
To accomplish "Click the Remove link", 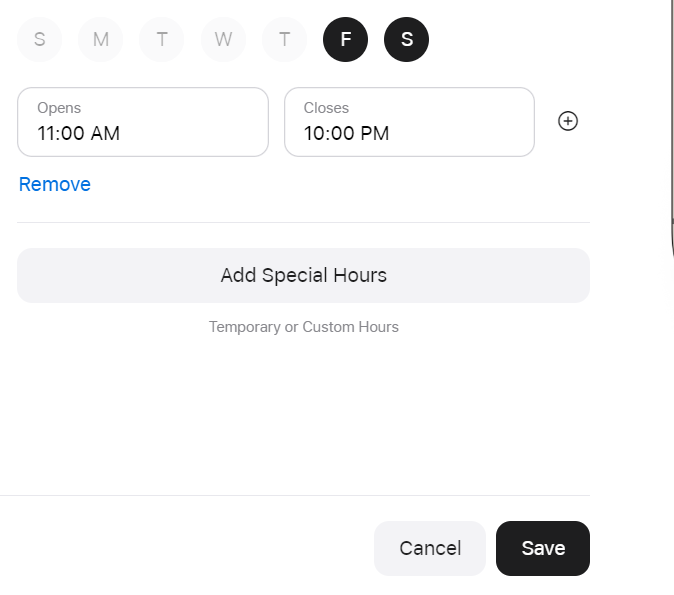I will pyautogui.click(x=55, y=184).
